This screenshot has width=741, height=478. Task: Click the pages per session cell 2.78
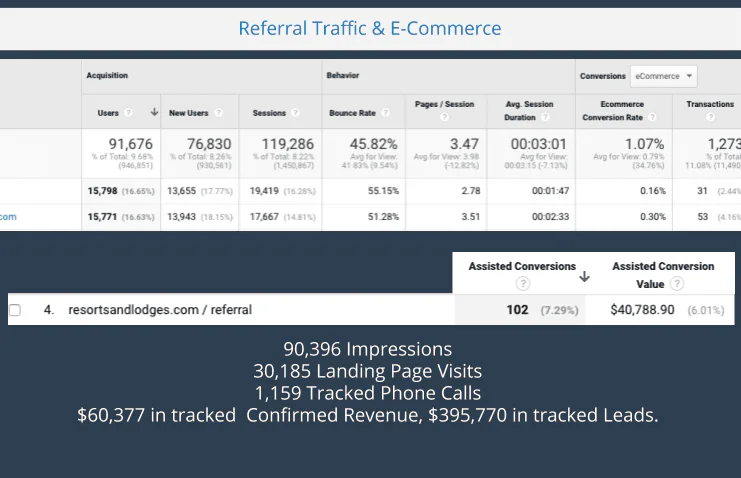471,191
